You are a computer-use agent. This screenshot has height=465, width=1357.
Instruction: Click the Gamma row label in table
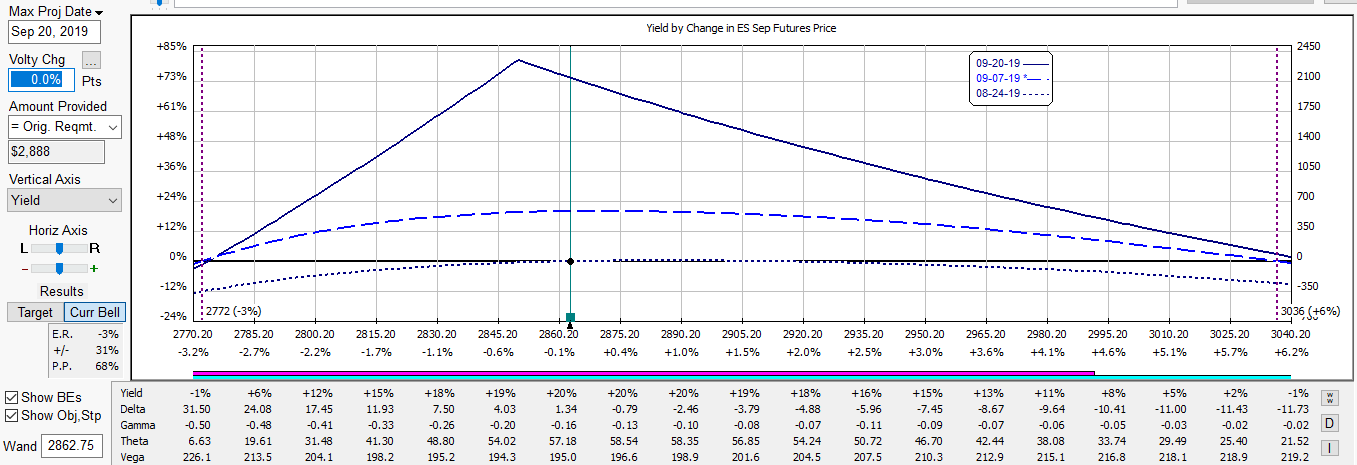point(137,425)
